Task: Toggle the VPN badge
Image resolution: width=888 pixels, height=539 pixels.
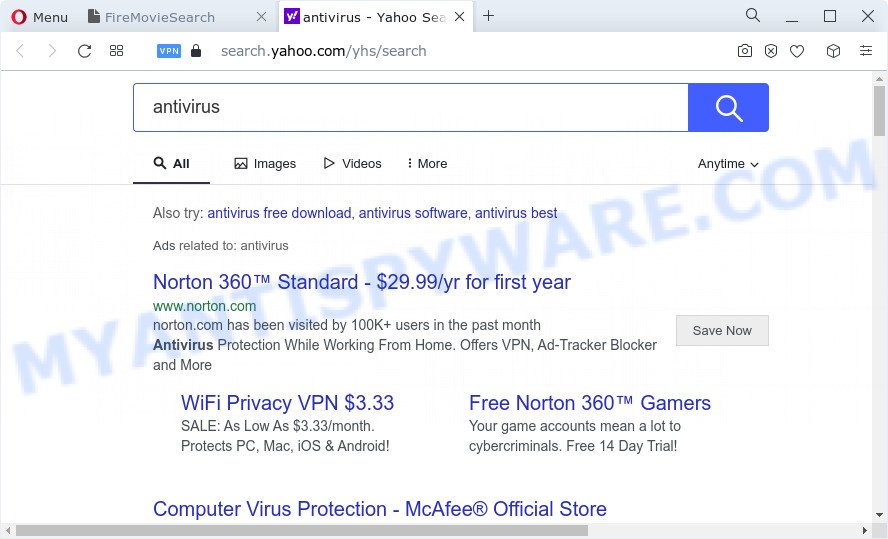Action: pyautogui.click(x=169, y=51)
